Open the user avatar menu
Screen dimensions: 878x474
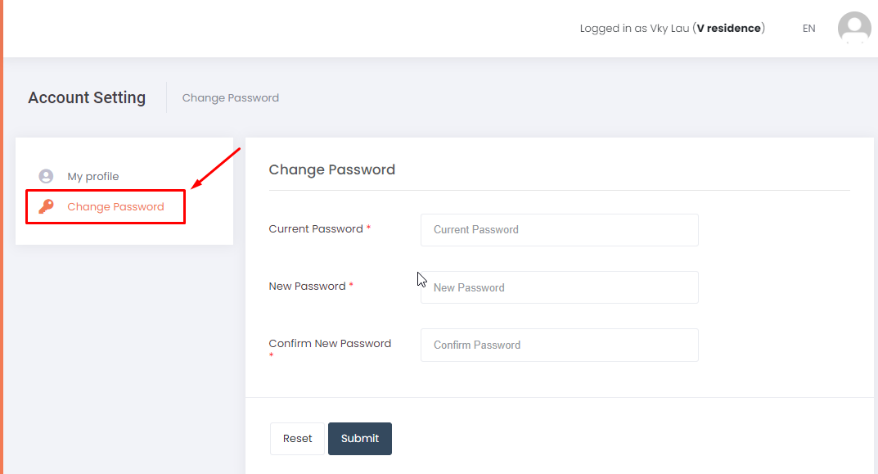[x=854, y=28]
